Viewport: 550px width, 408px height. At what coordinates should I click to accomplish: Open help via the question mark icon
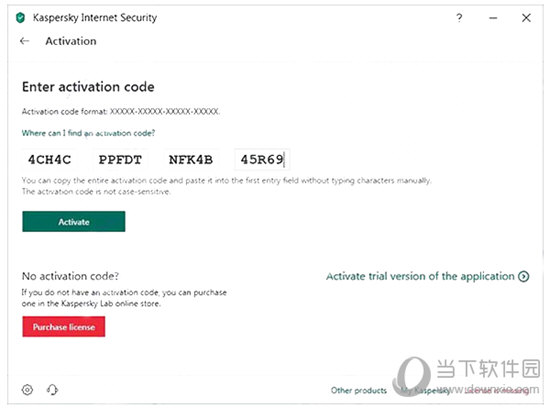pos(459,18)
